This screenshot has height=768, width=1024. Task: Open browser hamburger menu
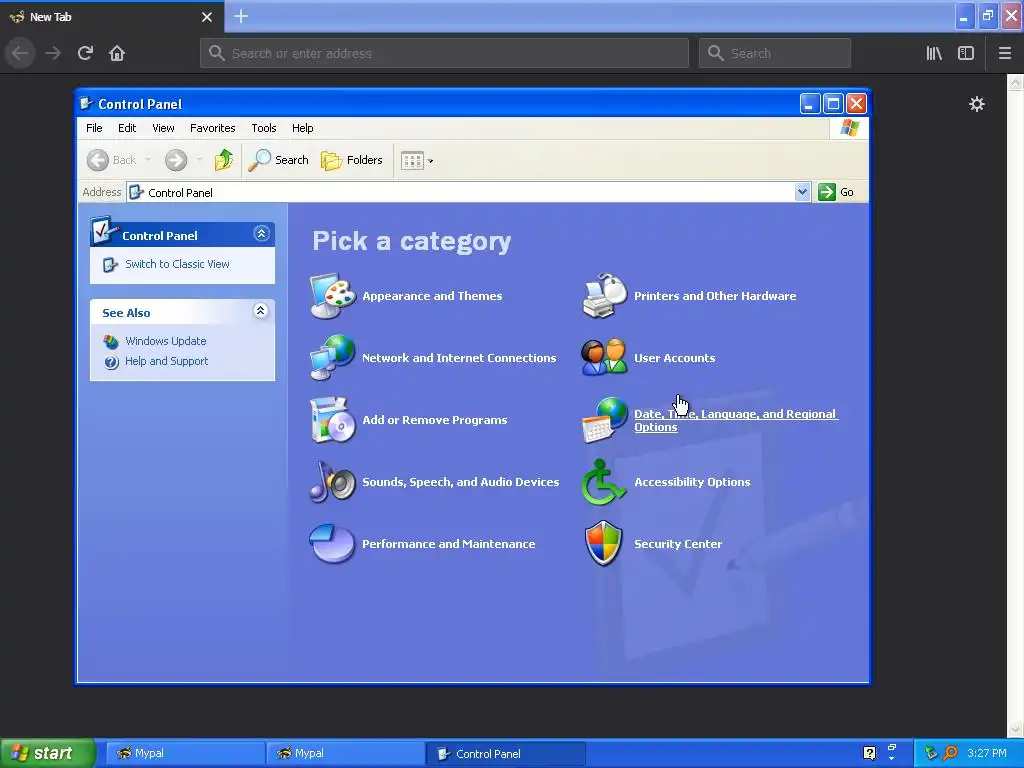pos(1005,53)
